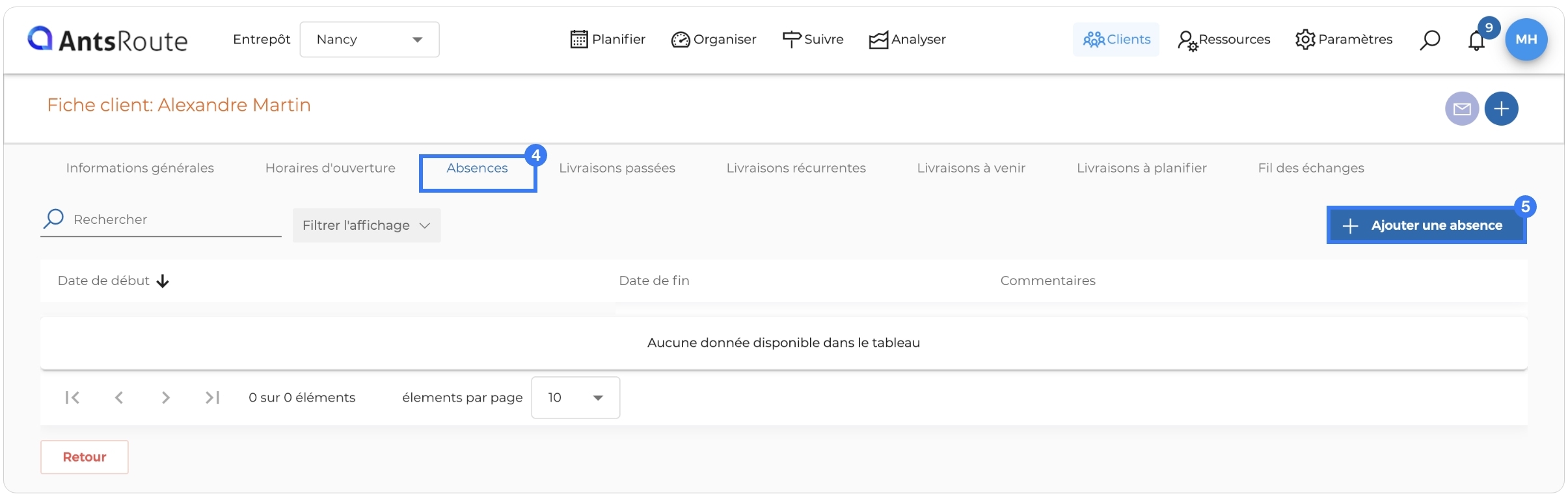Image resolution: width=1568 pixels, height=496 pixels.
Task: Sort by Commentaires column
Action: pos(1048,281)
